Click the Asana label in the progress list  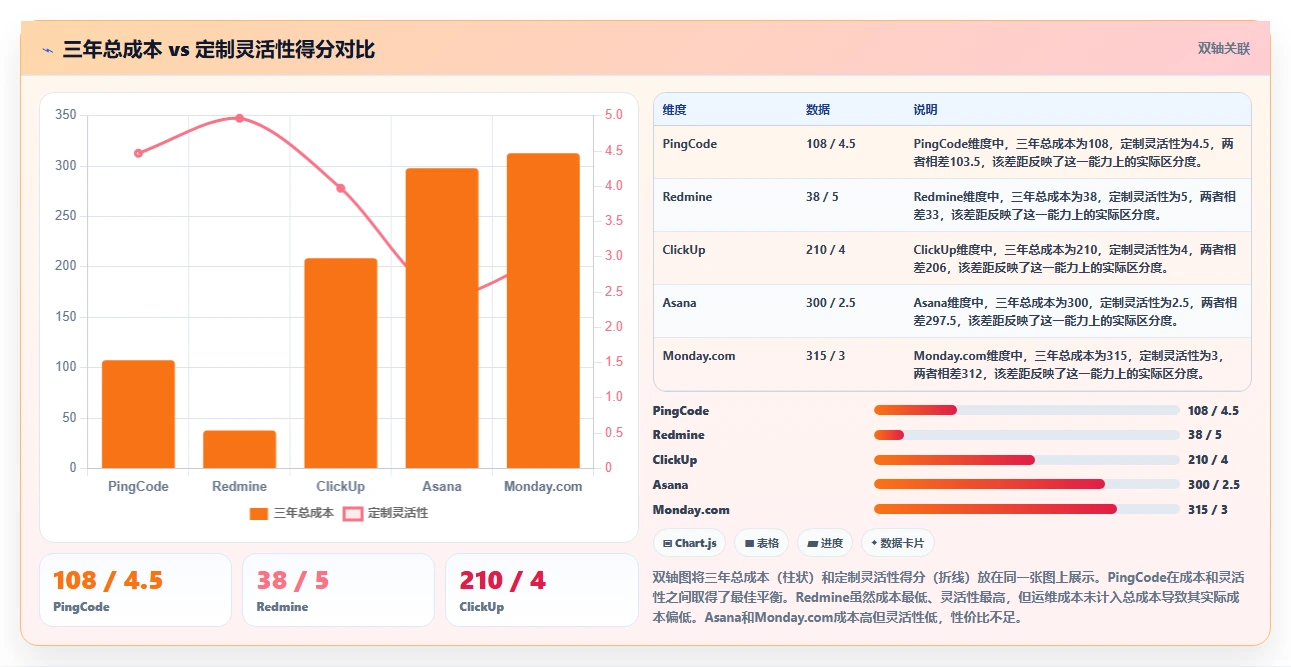click(x=670, y=484)
